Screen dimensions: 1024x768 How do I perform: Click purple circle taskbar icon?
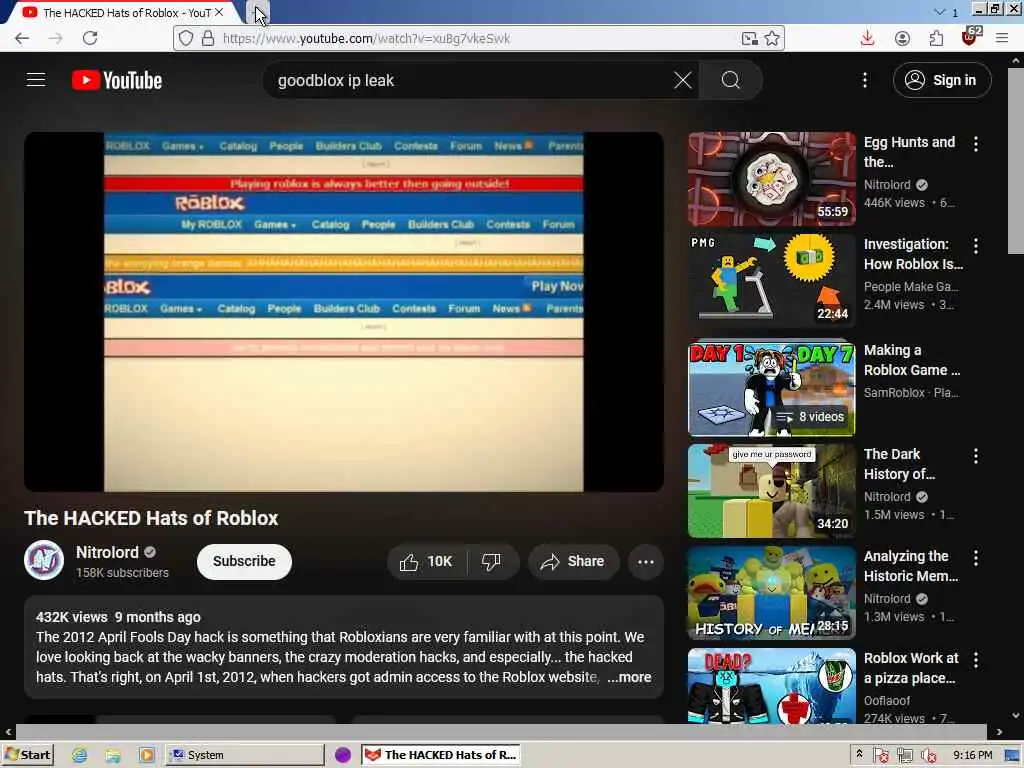(343, 755)
